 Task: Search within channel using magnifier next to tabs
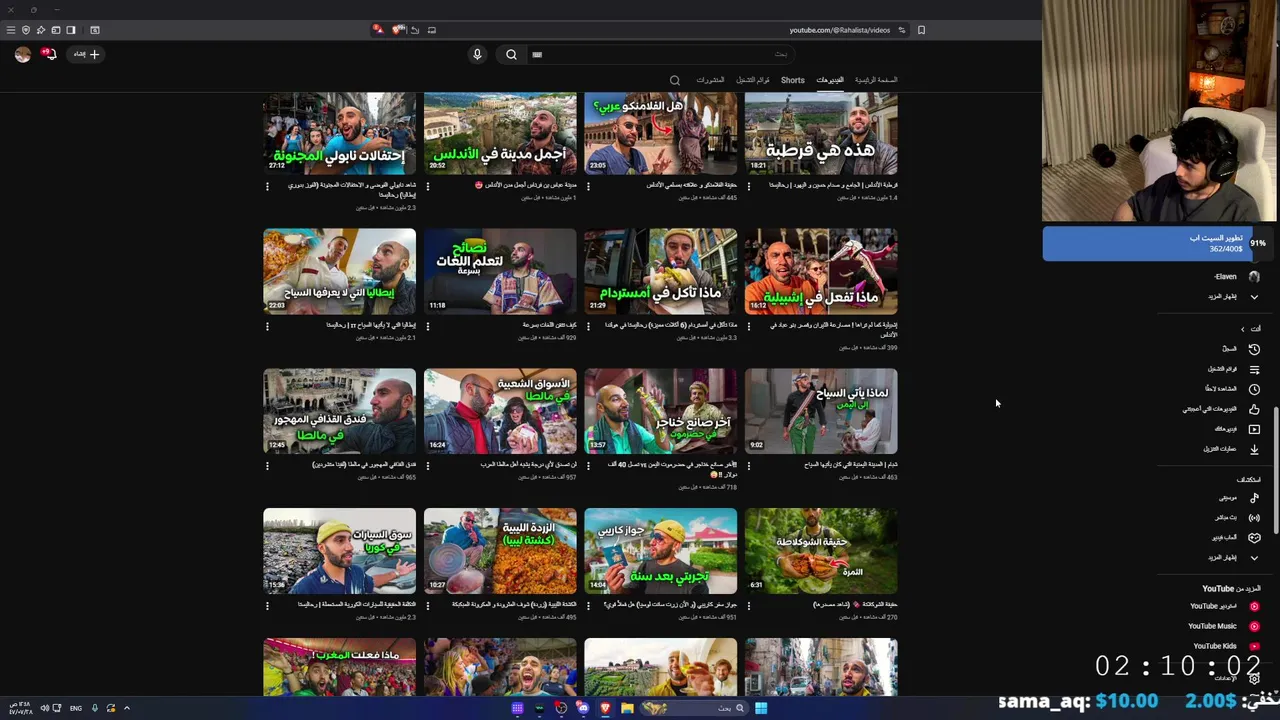coord(675,80)
